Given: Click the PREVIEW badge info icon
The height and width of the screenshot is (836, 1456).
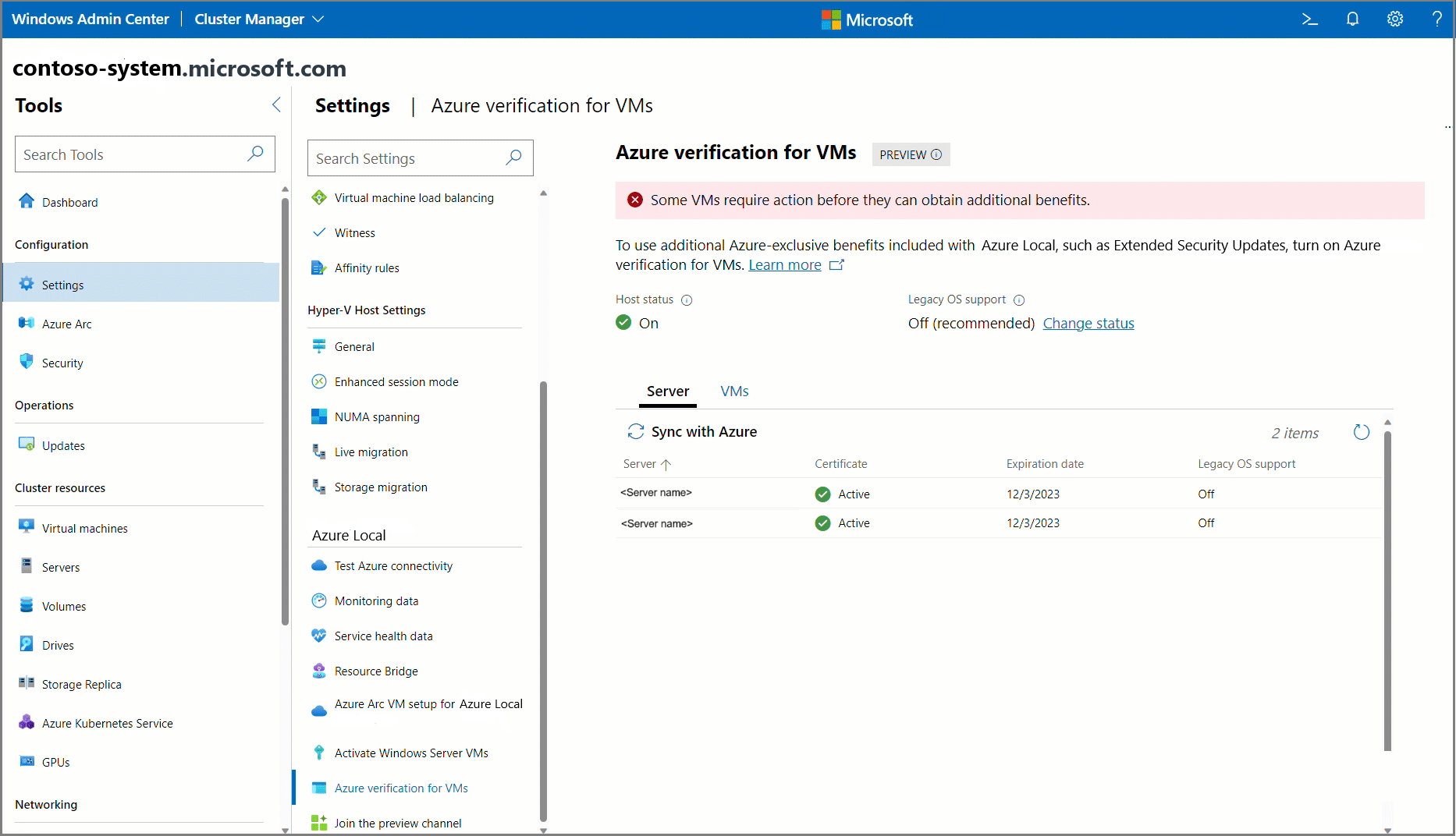Looking at the screenshot, I should (936, 154).
